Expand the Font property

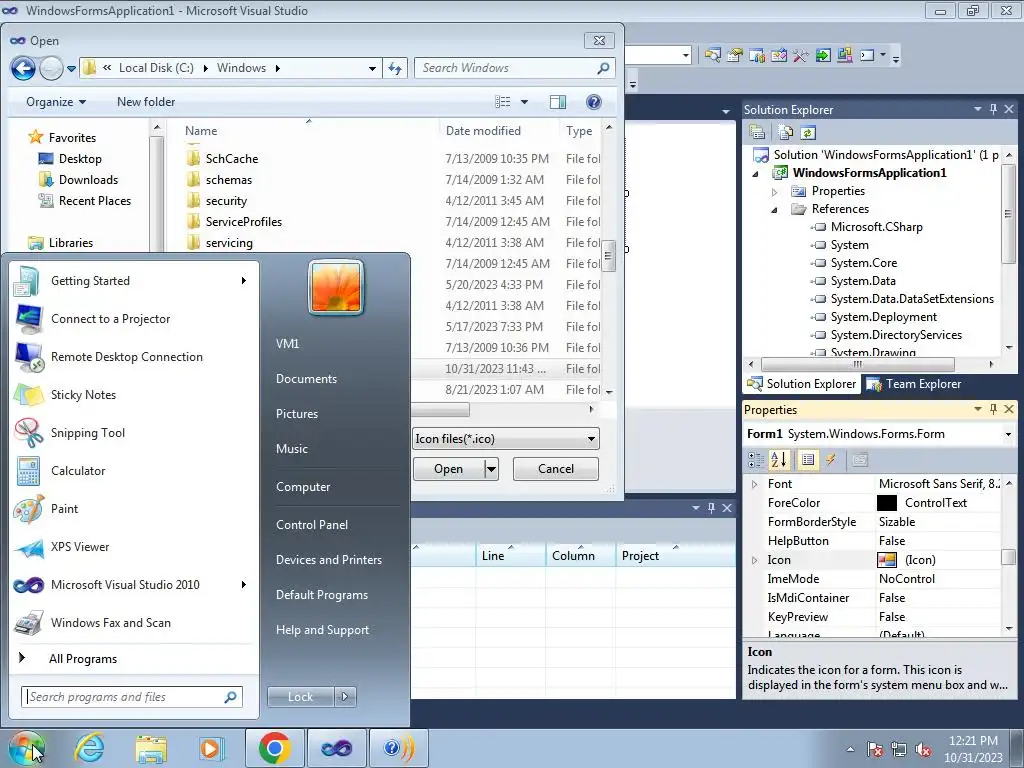point(755,484)
